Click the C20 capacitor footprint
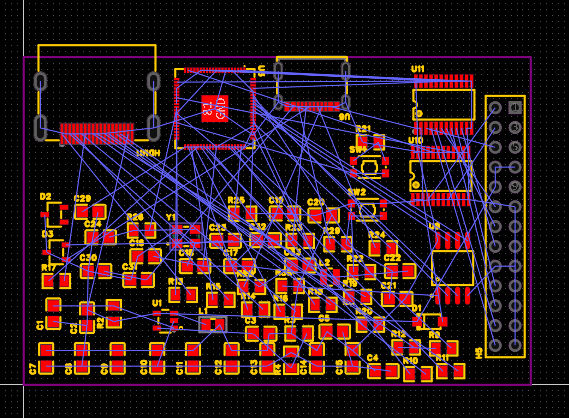This screenshot has height=418, width=569. [323, 215]
